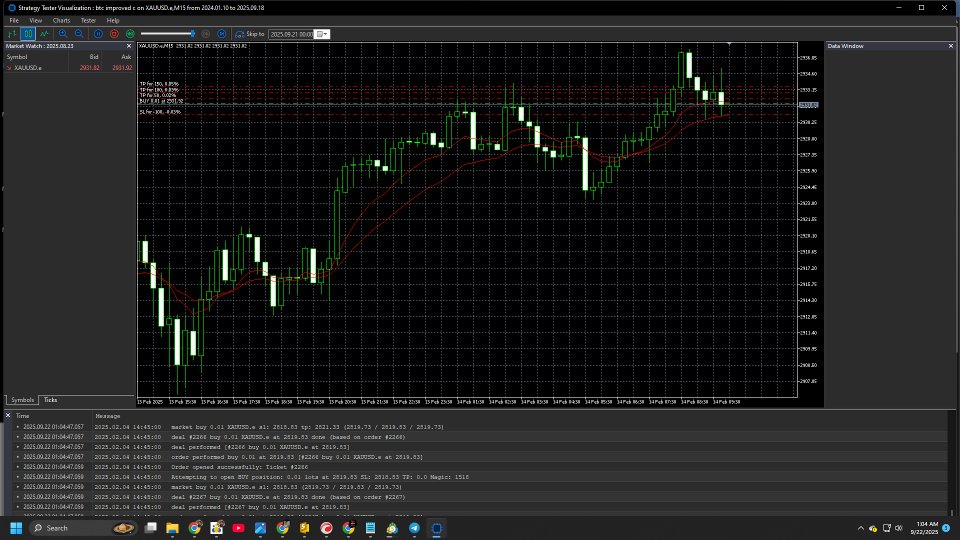Click the Ask column header
This screenshot has width=960, height=540.
(x=126, y=57)
